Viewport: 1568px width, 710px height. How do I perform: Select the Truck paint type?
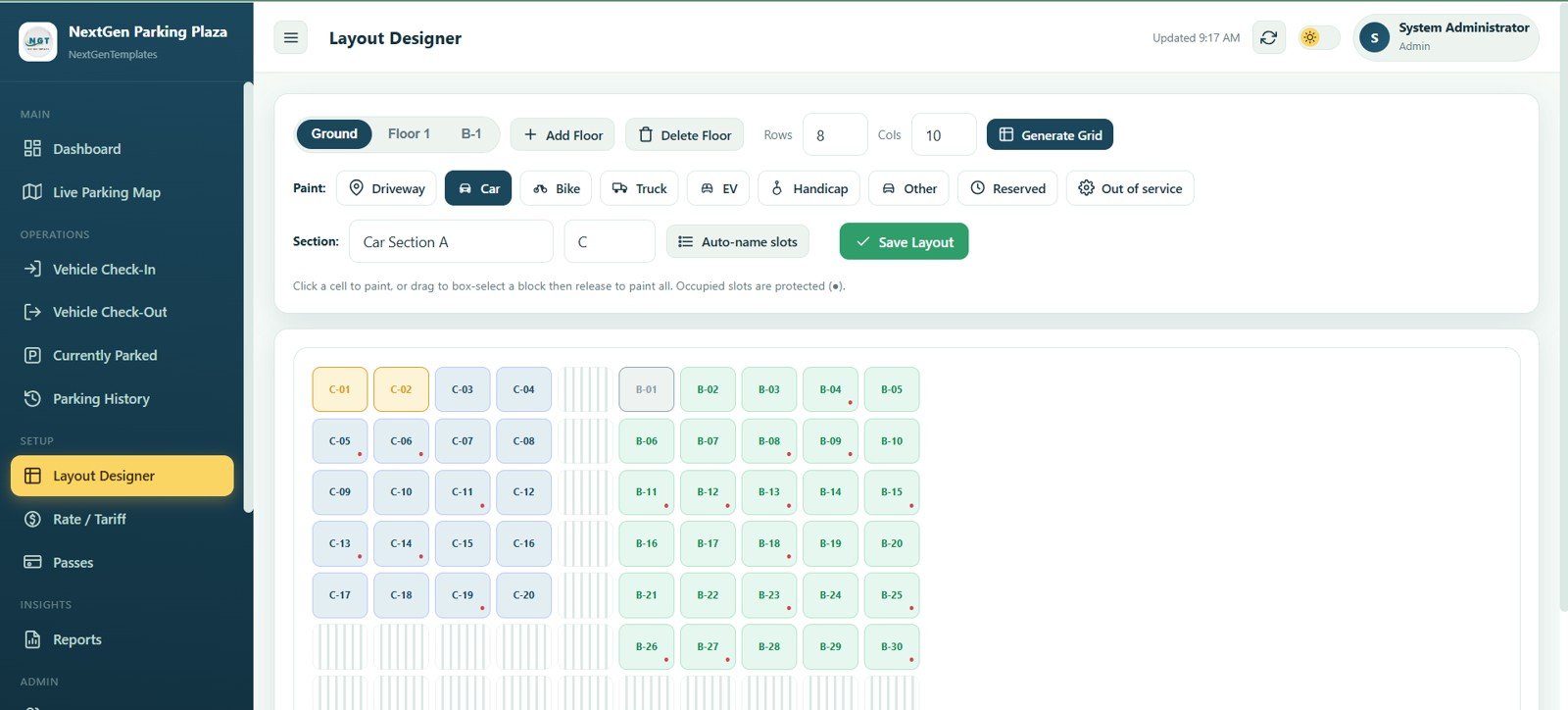(x=639, y=188)
